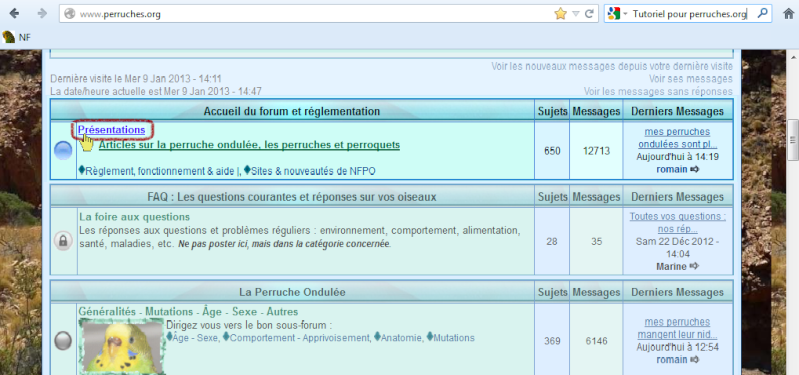Image resolution: width=799 pixels, height=375 pixels.
Task: Open La foire aux questions forum
Action: 134,217
